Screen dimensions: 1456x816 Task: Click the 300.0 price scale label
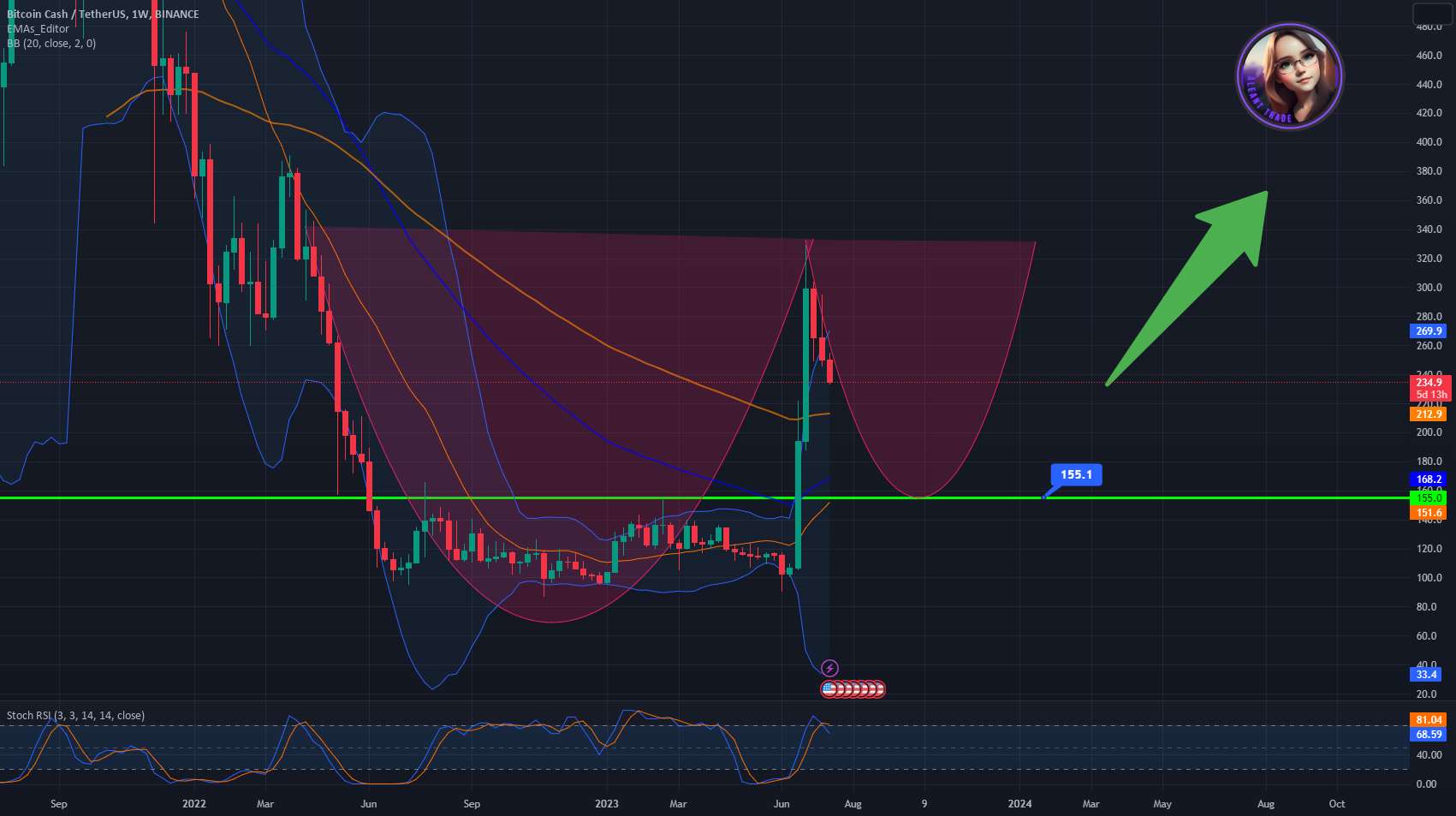coord(1429,287)
